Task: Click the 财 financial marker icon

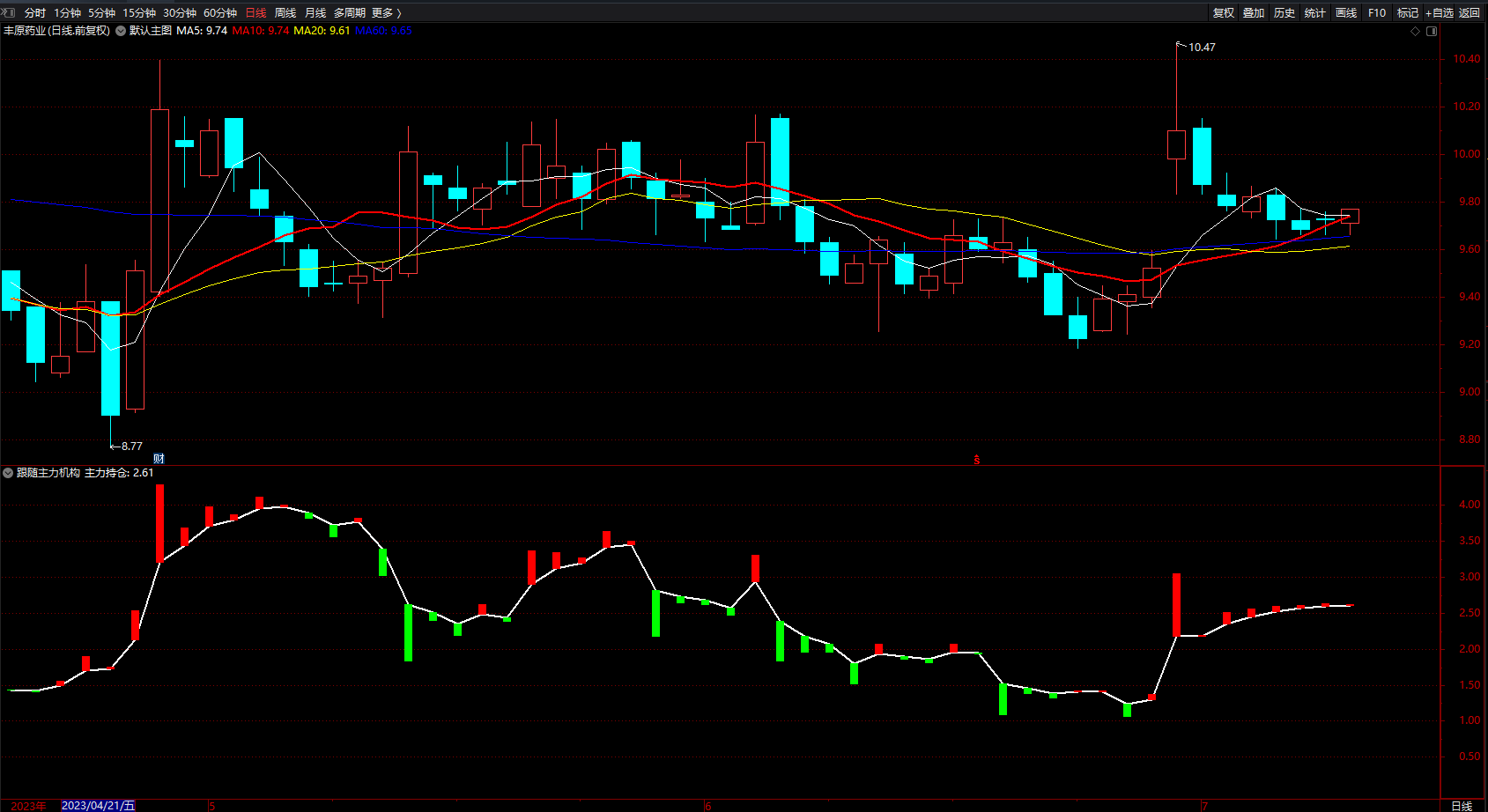Action: point(159,458)
